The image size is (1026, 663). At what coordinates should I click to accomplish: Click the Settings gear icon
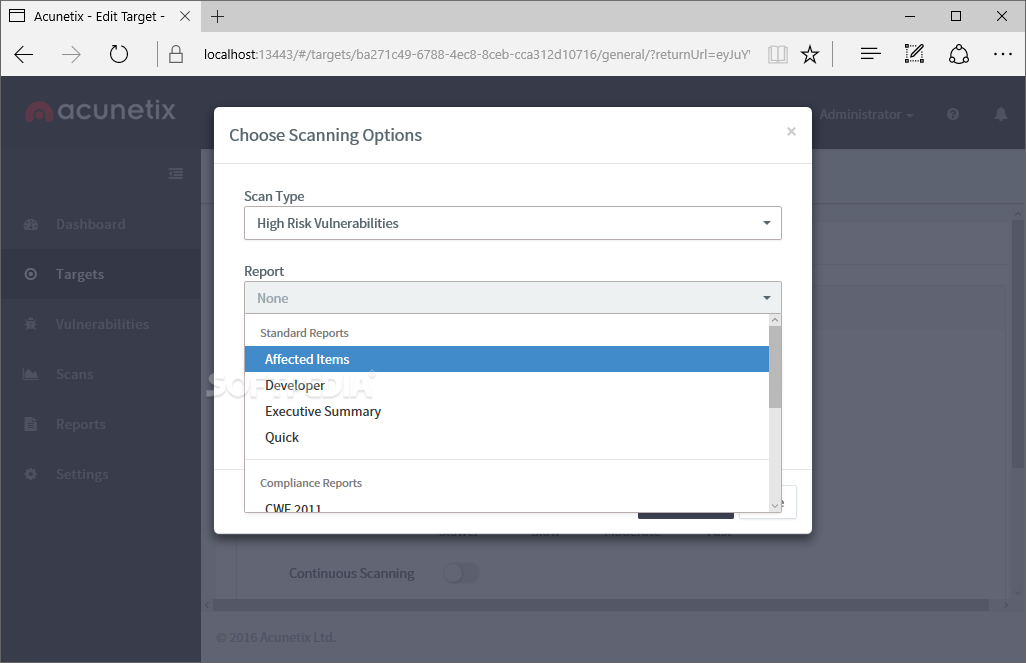pos(31,474)
